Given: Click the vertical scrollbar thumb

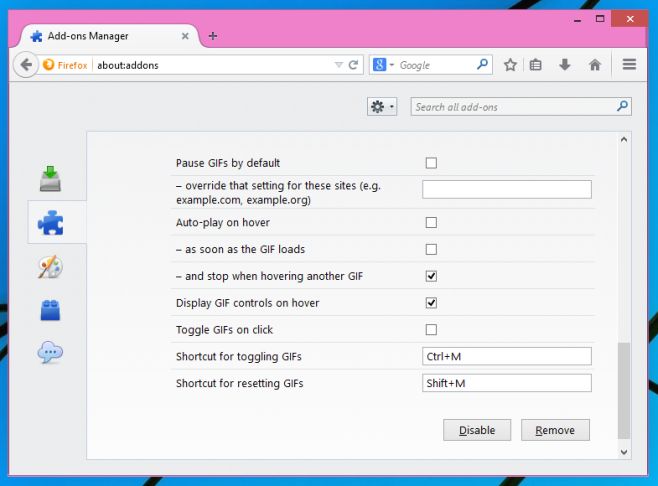Looking at the screenshot, I should point(624,390).
